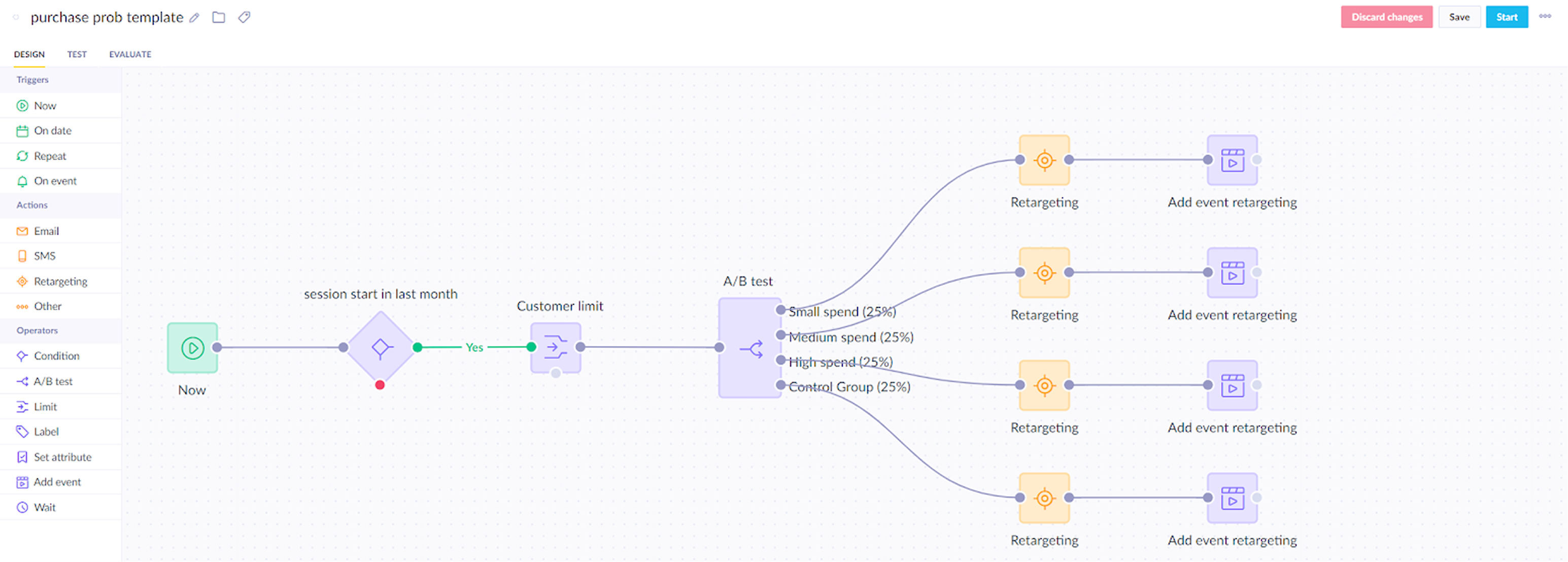
Task: Select the Repeat trigger icon
Action: [x=22, y=156]
